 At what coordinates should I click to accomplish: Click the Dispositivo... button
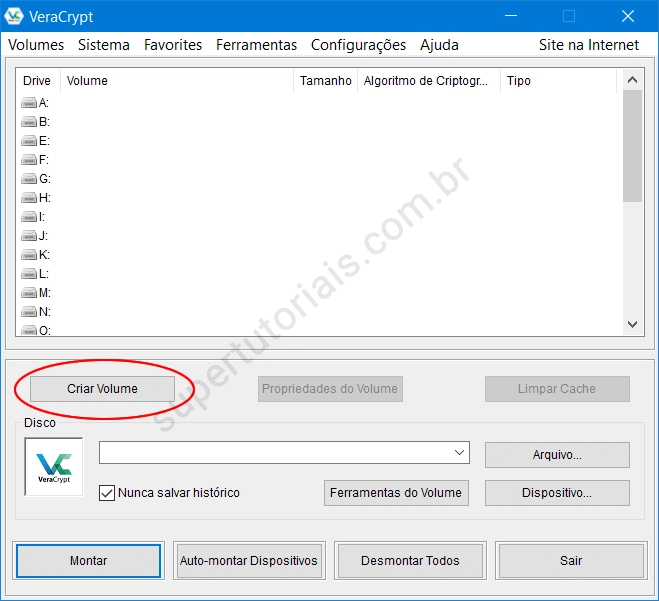557,493
